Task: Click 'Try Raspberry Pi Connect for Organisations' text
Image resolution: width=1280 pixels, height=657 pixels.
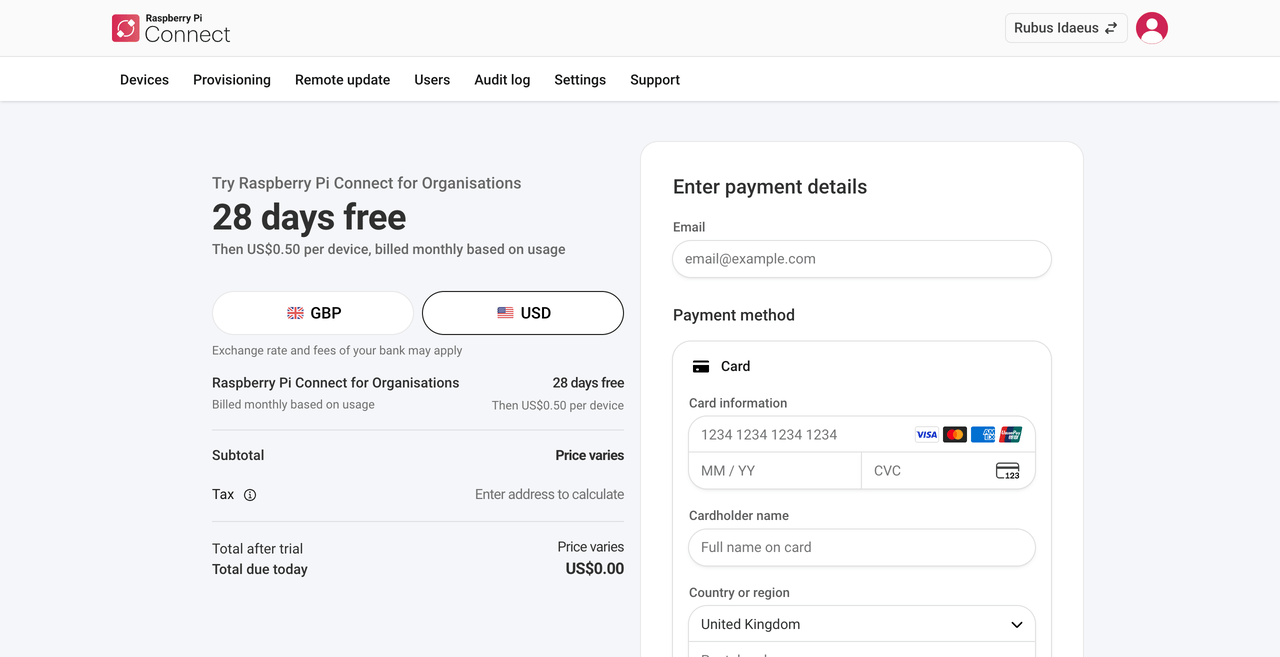Action: point(367,183)
